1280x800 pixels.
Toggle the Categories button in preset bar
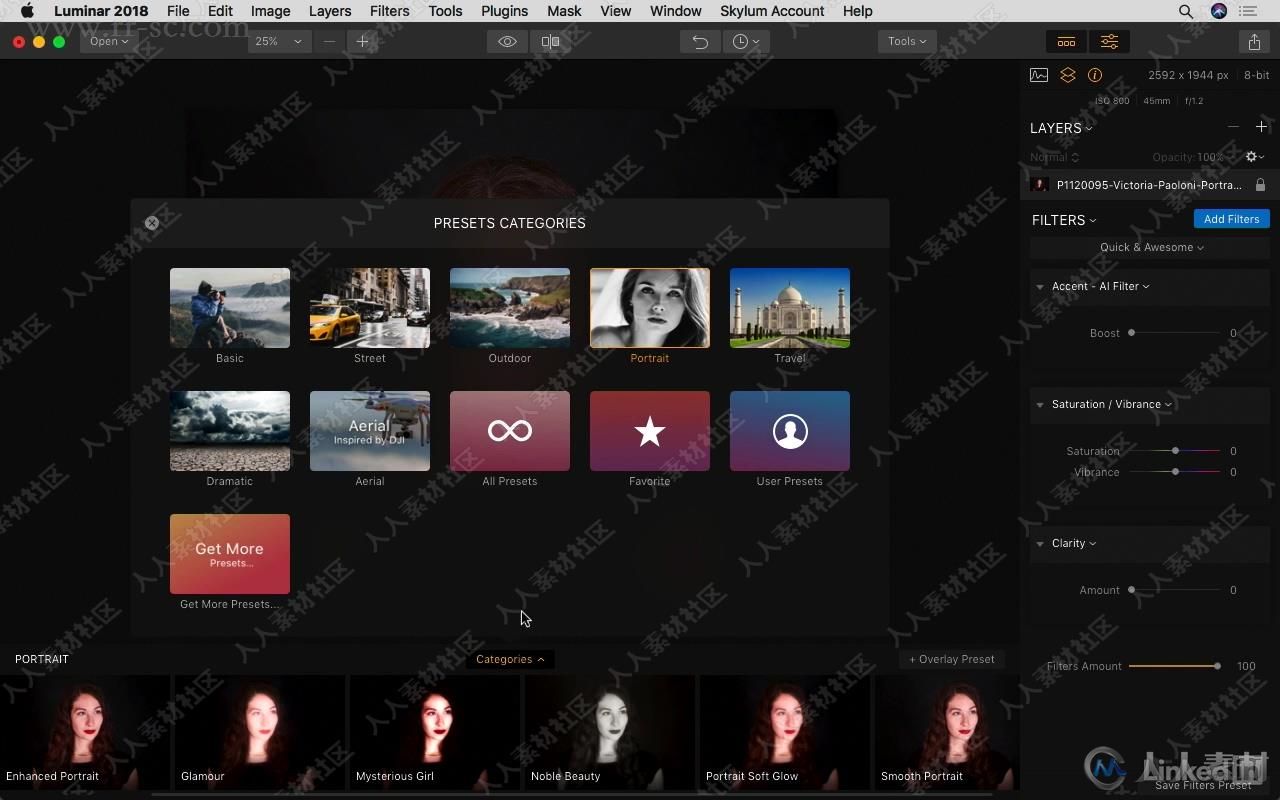[x=510, y=659]
